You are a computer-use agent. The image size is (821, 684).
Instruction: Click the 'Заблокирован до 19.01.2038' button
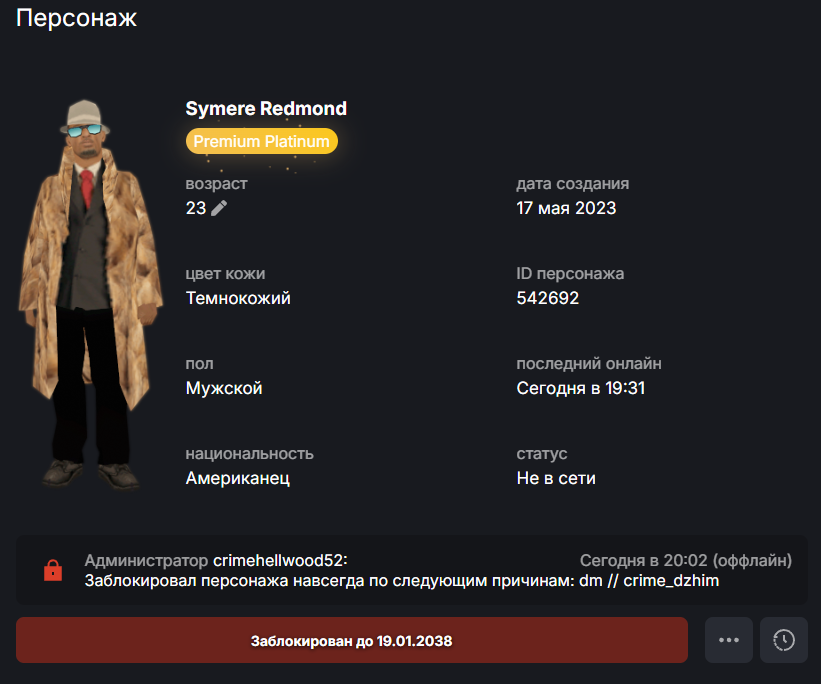pyautogui.click(x=351, y=640)
